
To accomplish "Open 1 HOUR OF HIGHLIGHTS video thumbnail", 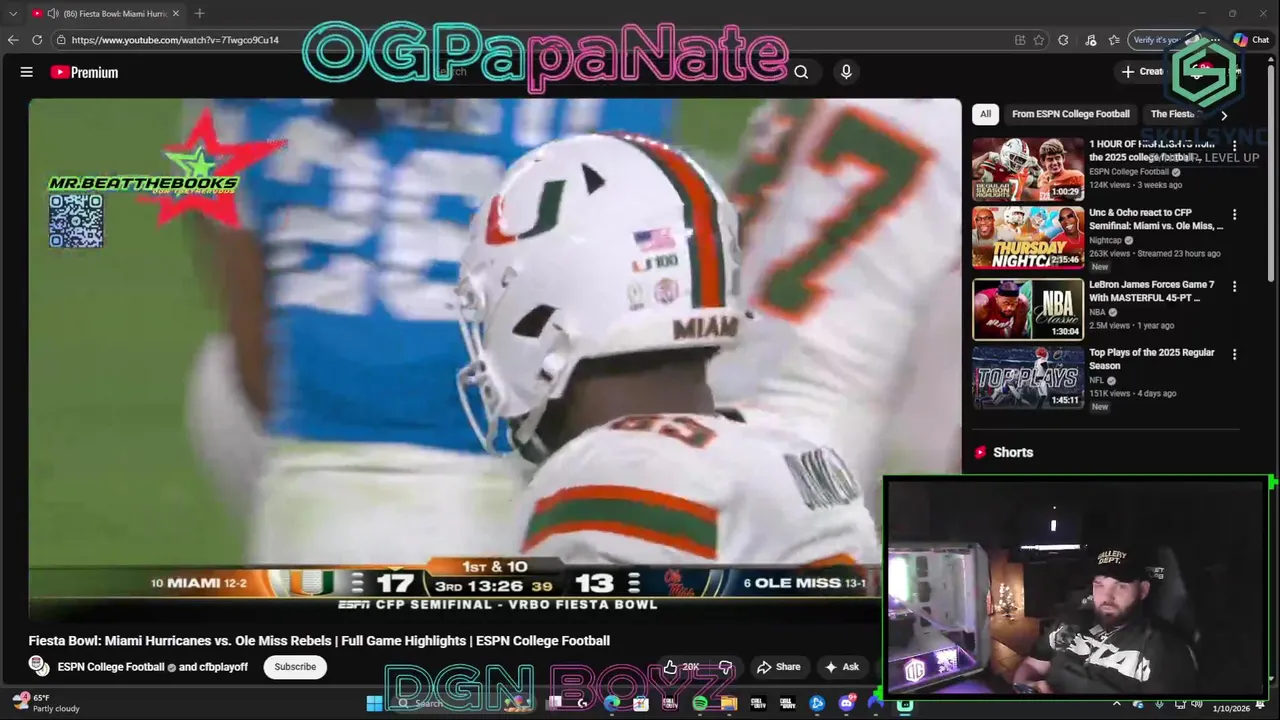I will (1028, 169).
